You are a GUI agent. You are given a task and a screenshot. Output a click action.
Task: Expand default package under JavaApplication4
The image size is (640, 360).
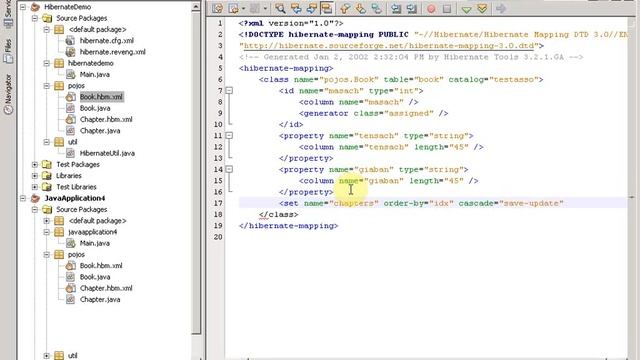click(47, 221)
